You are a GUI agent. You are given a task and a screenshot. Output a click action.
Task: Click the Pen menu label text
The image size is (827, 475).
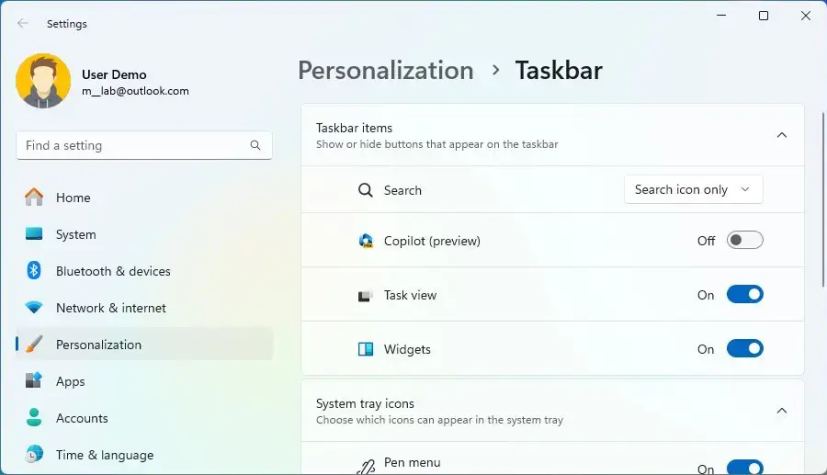coord(412,462)
